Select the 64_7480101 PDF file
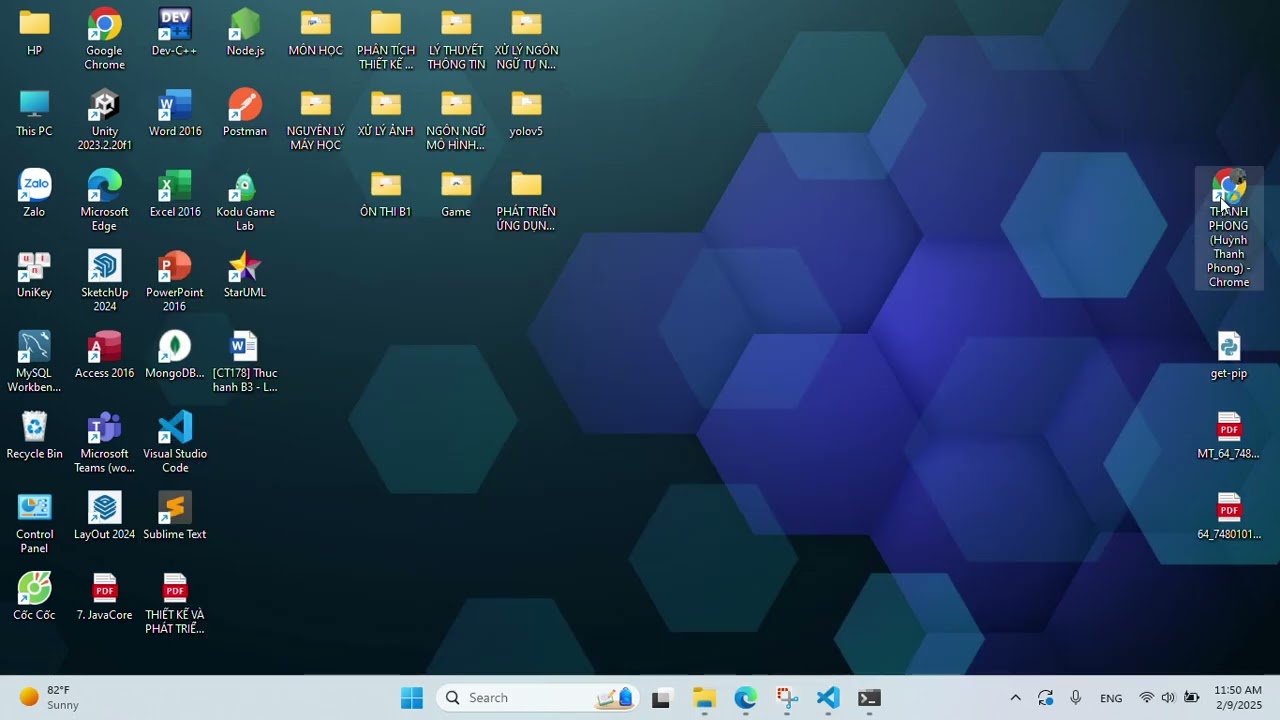Viewport: 1280px width, 720px height. pos(1229,517)
